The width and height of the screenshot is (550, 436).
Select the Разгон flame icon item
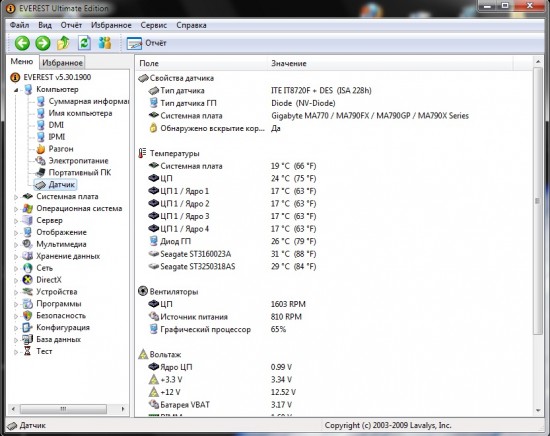[41, 149]
